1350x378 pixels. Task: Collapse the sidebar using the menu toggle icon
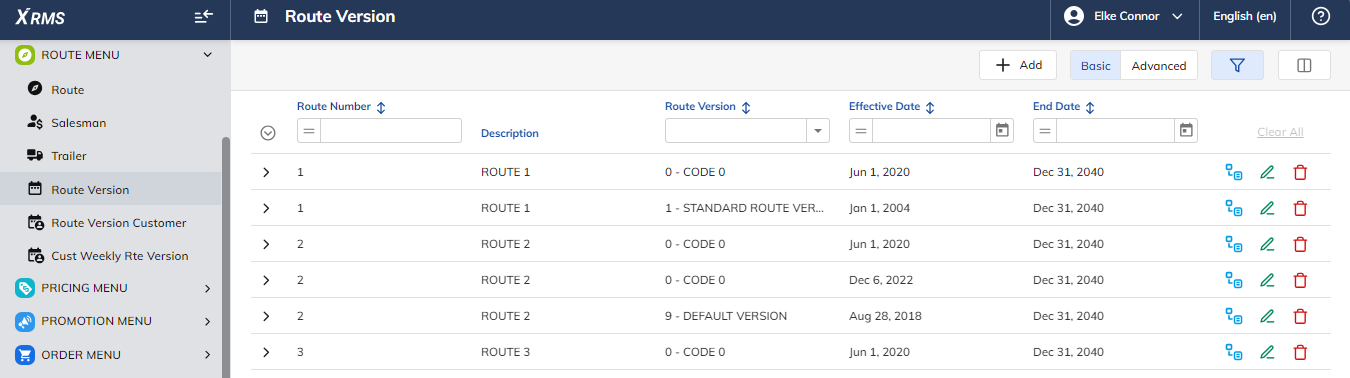[x=204, y=16]
